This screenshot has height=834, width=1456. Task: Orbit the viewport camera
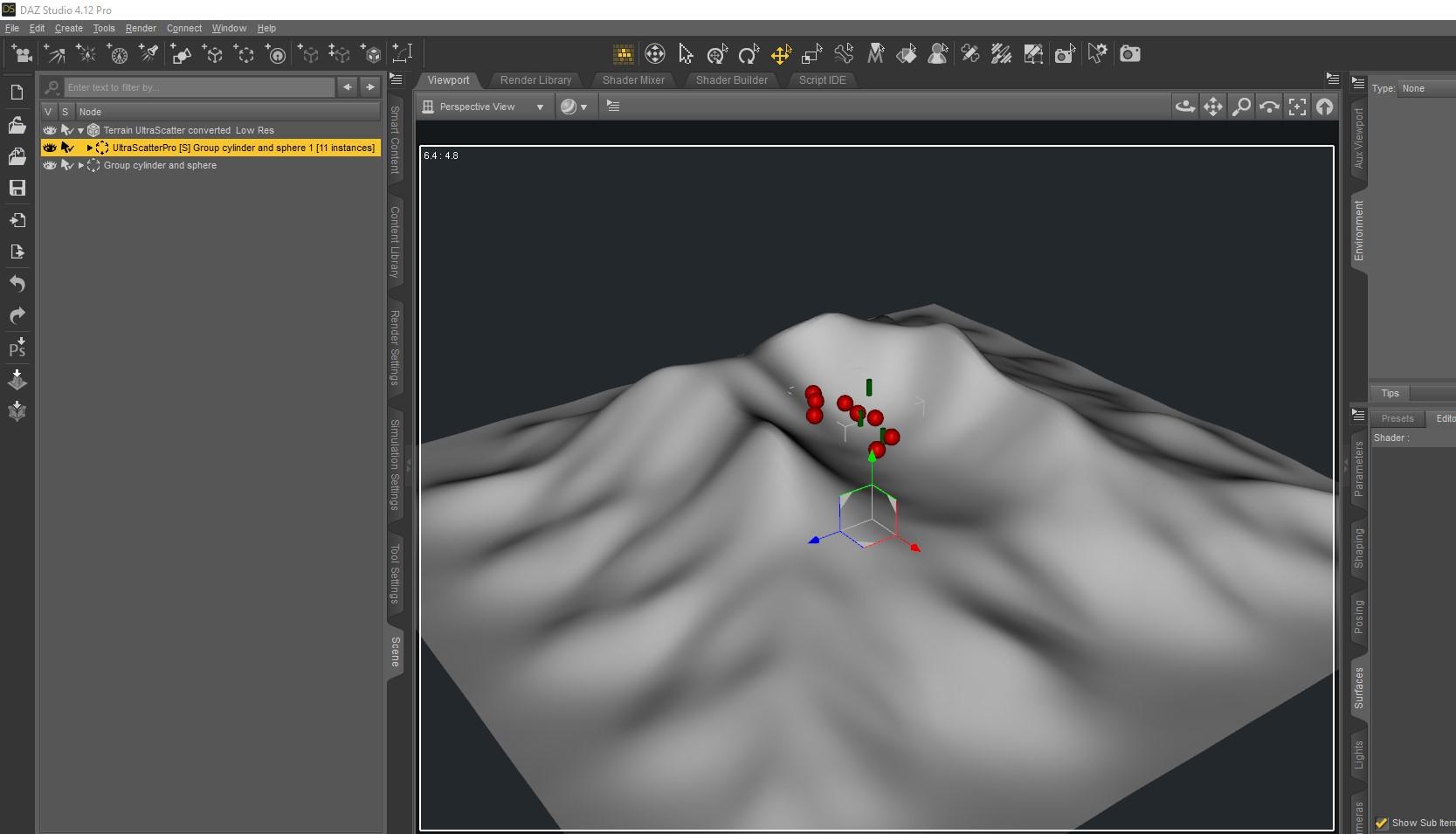pyautogui.click(x=1185, y=107)
